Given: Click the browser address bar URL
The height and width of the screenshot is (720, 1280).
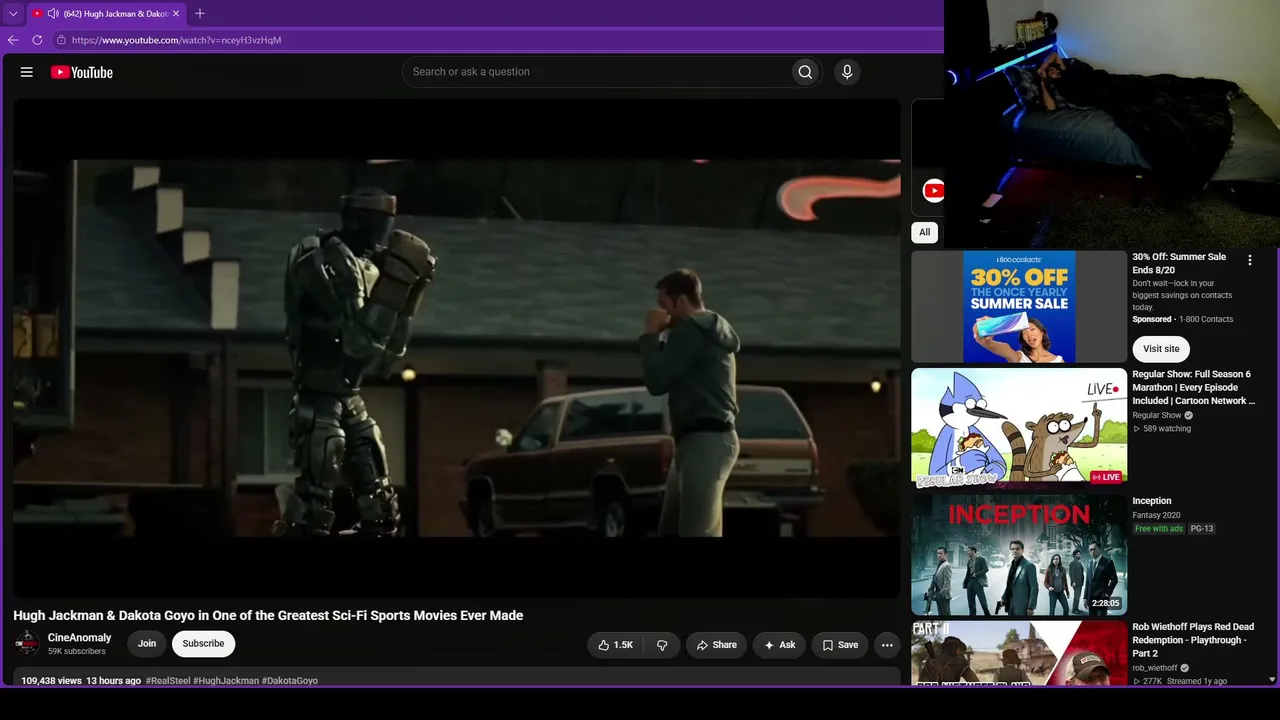Looking at the screenshot, I should (176, 40).
